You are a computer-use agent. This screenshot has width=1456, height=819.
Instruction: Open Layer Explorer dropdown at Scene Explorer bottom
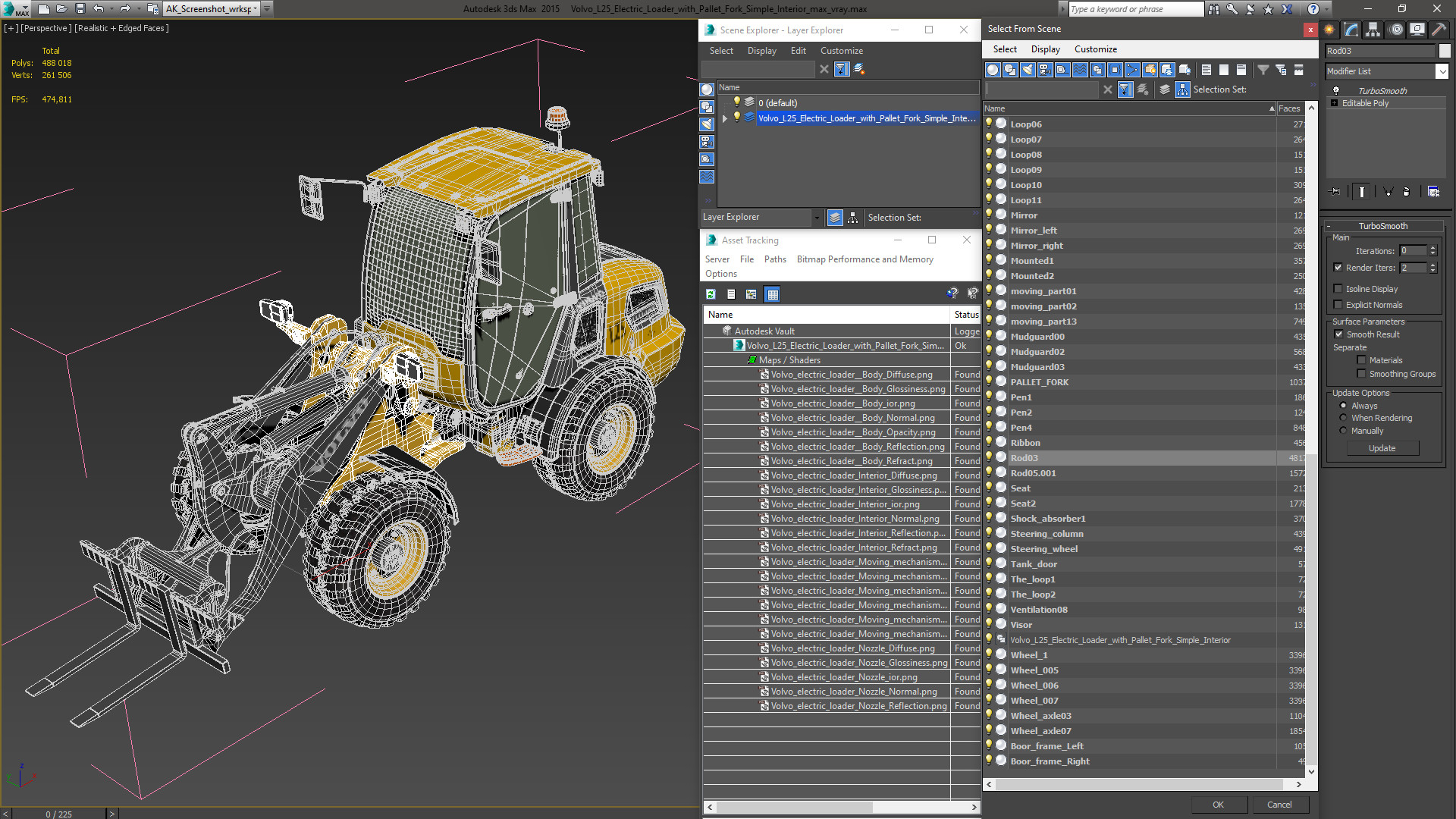pos(817,218)
